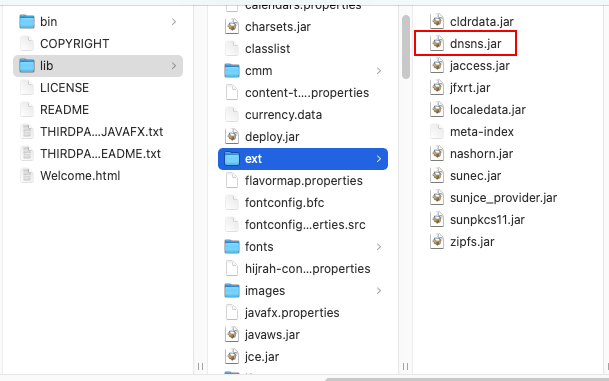Click the deploy.jar archive icon
Image resolution: width=609 pixels, height=381 pixels.
232,137
